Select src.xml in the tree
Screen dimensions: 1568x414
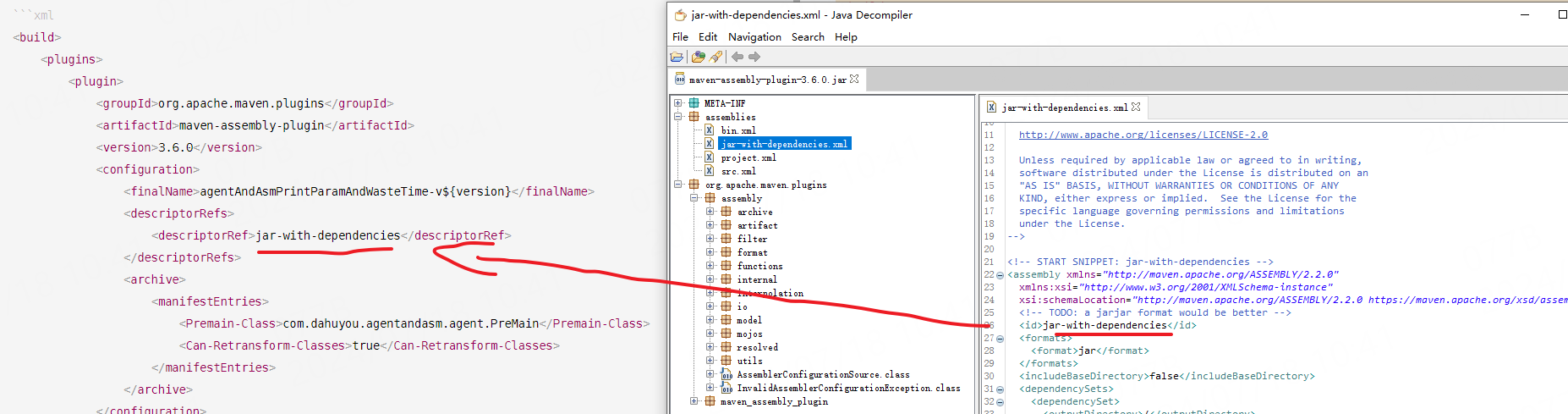coord(738,171)
